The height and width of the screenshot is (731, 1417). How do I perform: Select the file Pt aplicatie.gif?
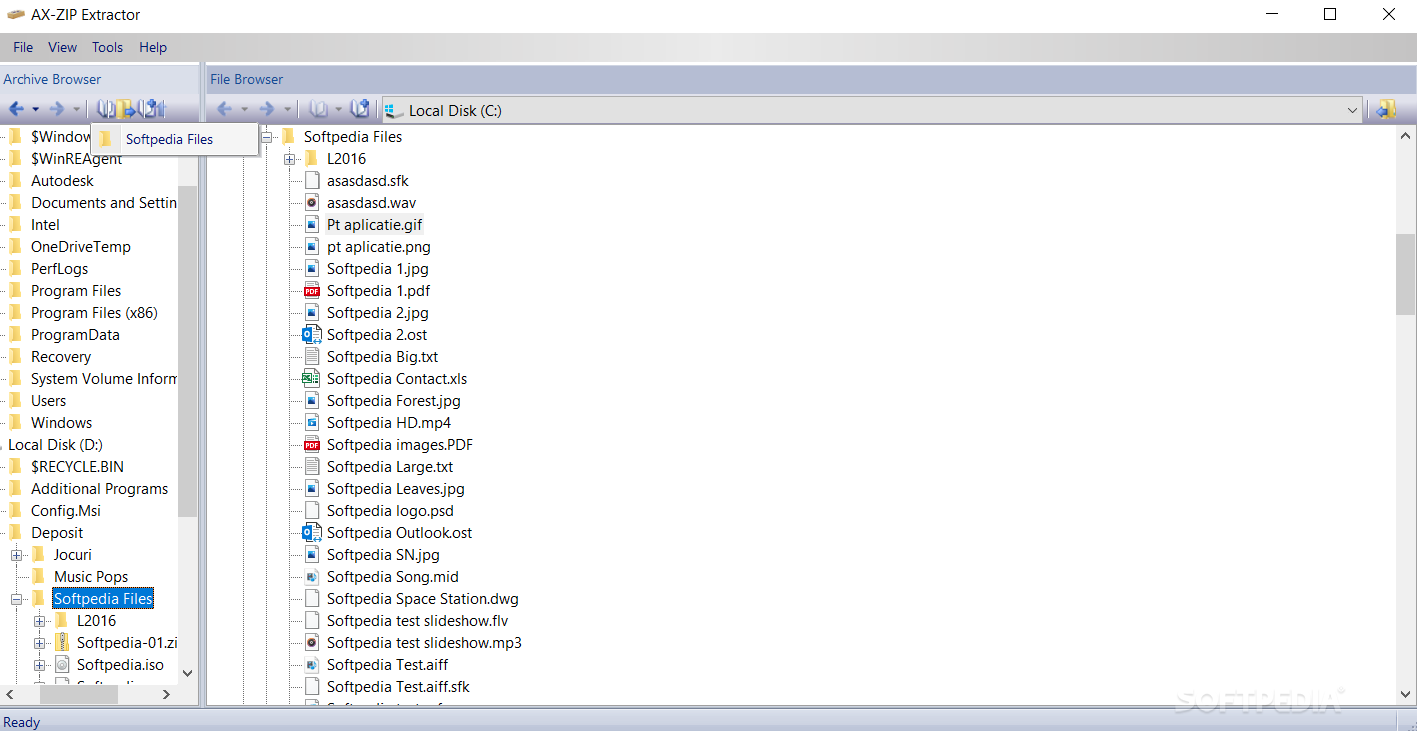point(374,225)
